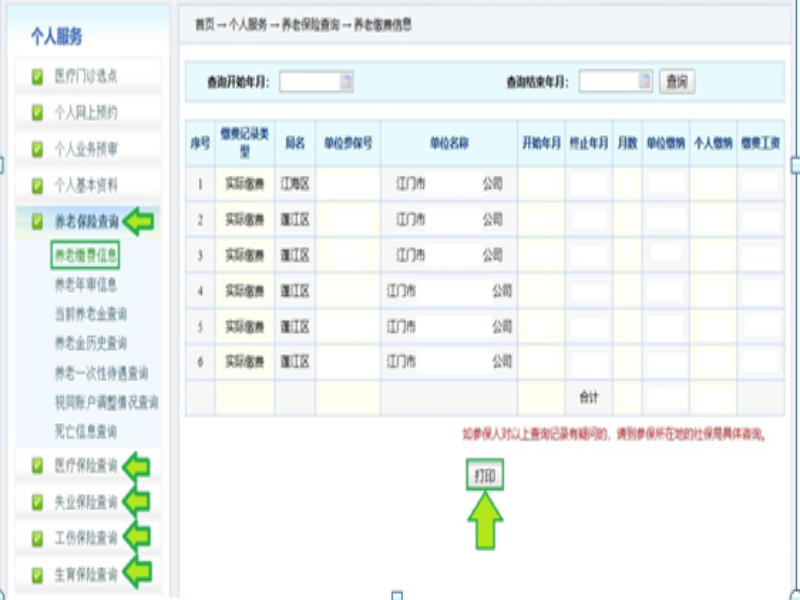Go to 养老保险查询 in breadcrumb

pos(311,24)
